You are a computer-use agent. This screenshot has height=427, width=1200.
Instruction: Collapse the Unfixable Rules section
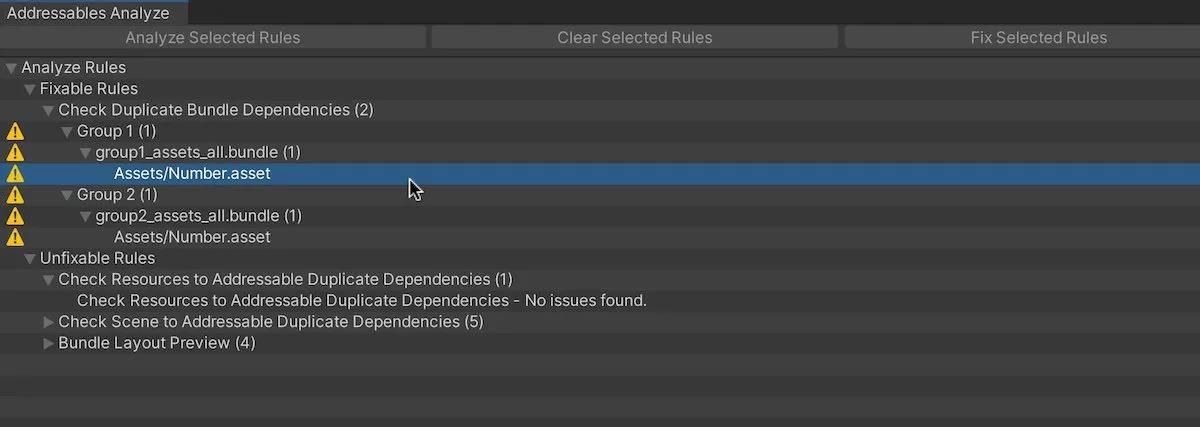click(x=30, y=258)
